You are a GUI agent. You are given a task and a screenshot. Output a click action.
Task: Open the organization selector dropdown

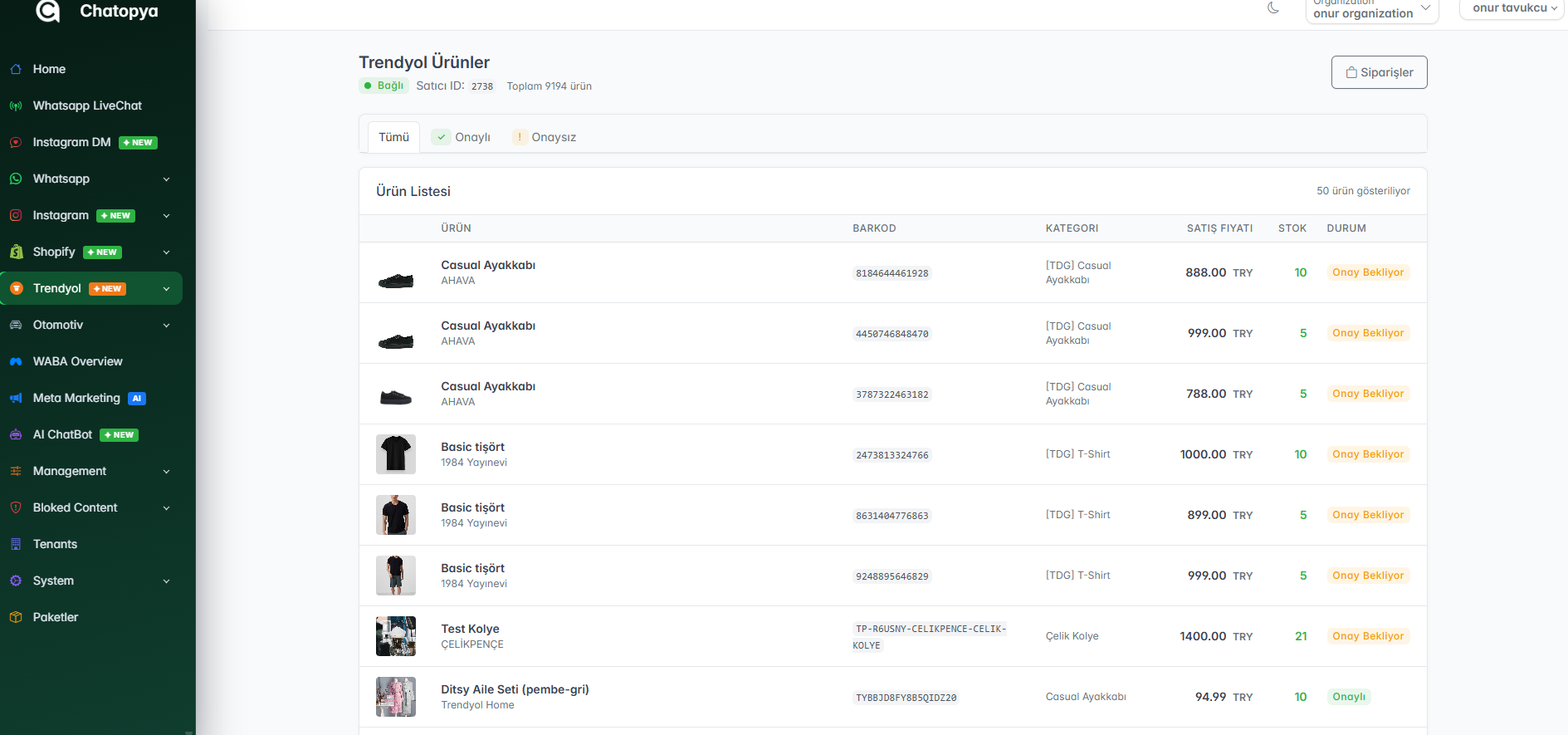1371,10
